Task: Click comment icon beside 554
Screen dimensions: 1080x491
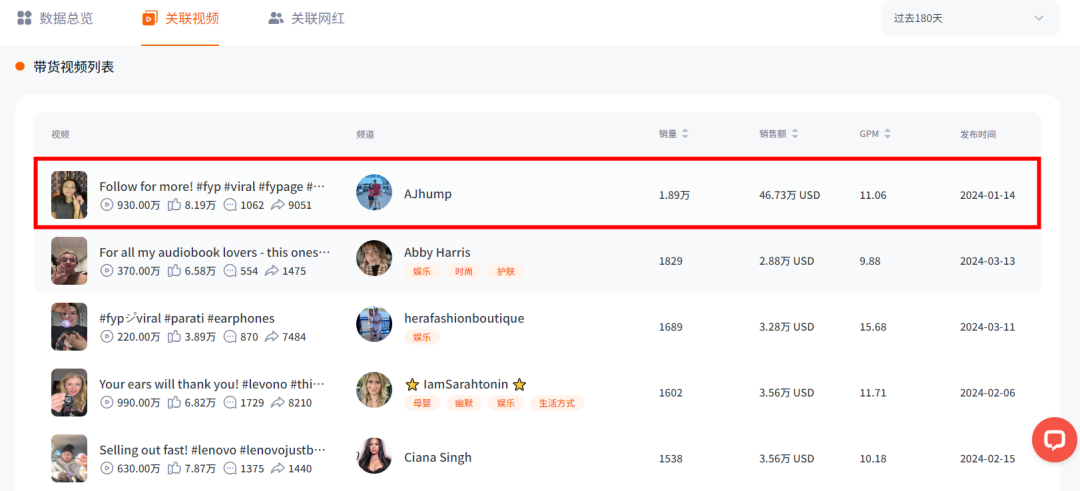Action: pyautogui.click(x=230, y=271)
